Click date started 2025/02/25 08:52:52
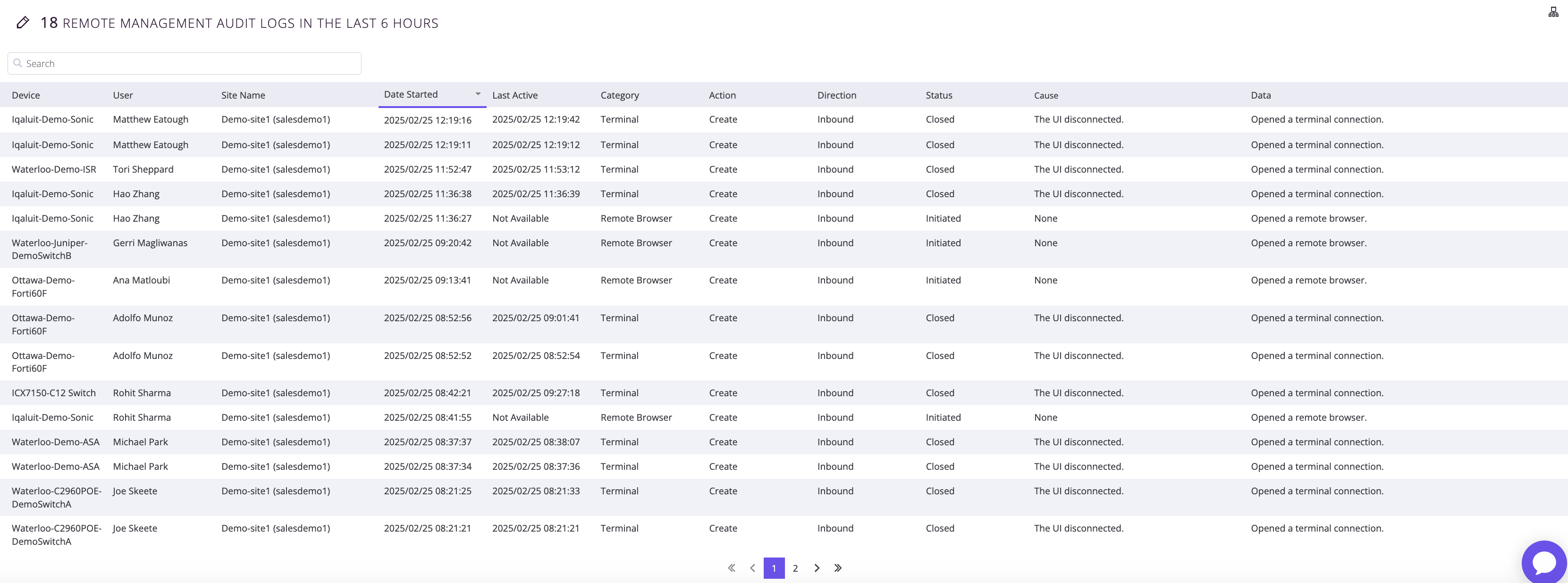Viewport: 1568px width, 583px height. click(x=428, y=355)
